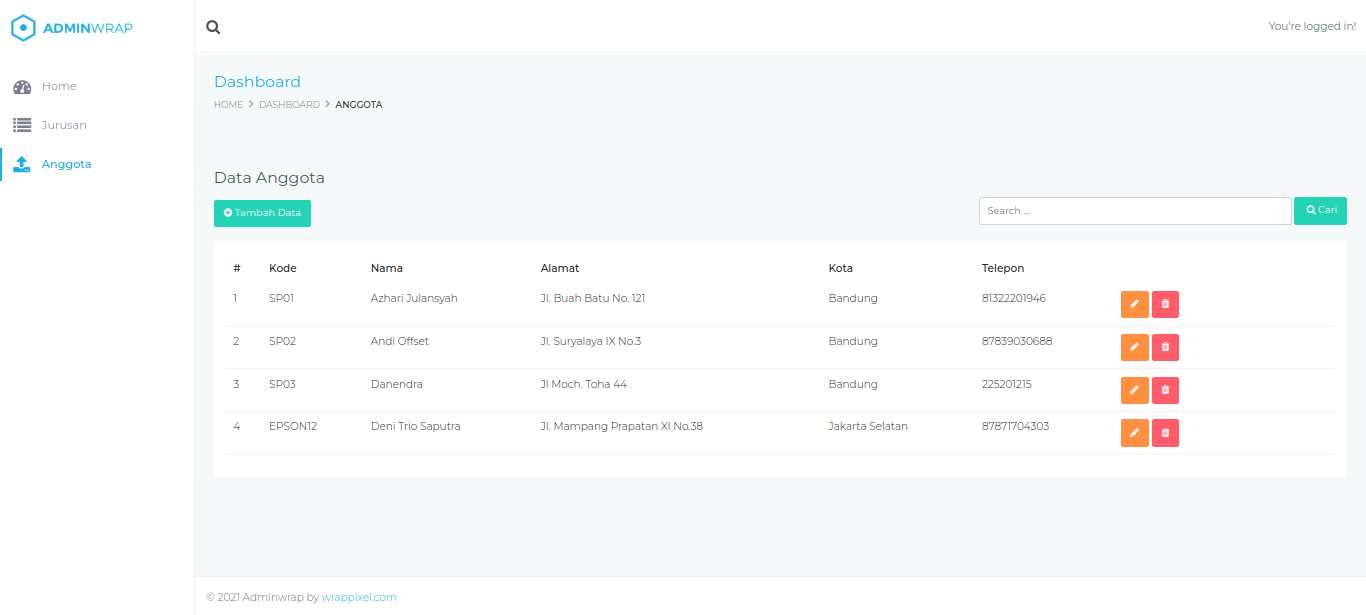Viewport: 1366px width, 615px height.
Task: Edit the Andi Offset member record
Action: pos(1134,347)
